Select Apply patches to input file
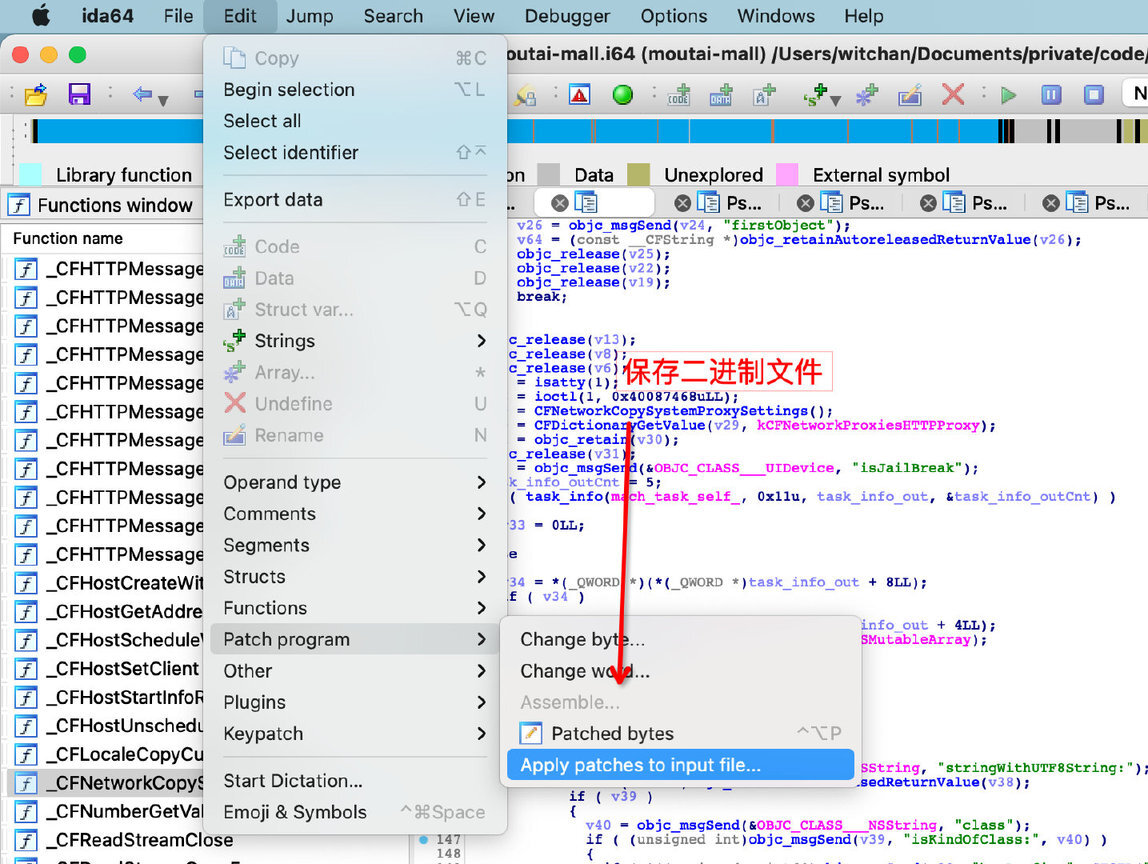This screenshot has width=1148, height=864. [x=680, y=764]
